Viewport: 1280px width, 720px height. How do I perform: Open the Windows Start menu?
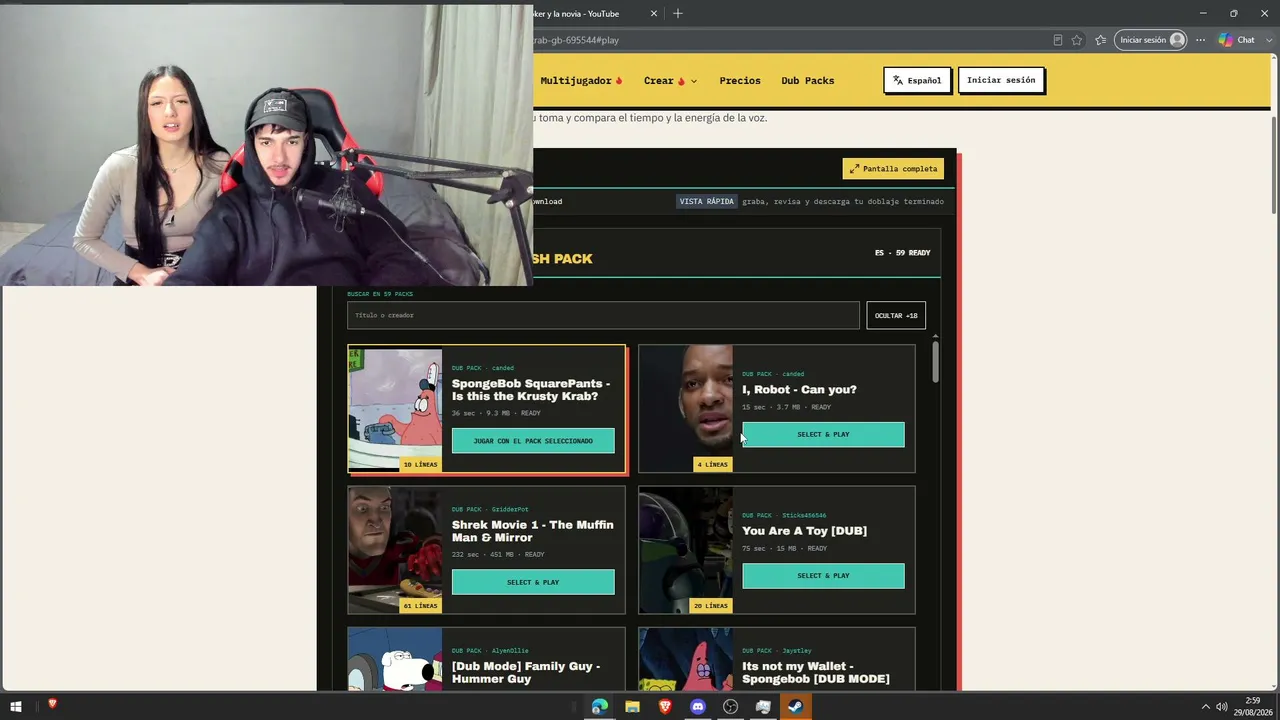tap(15, 706)
